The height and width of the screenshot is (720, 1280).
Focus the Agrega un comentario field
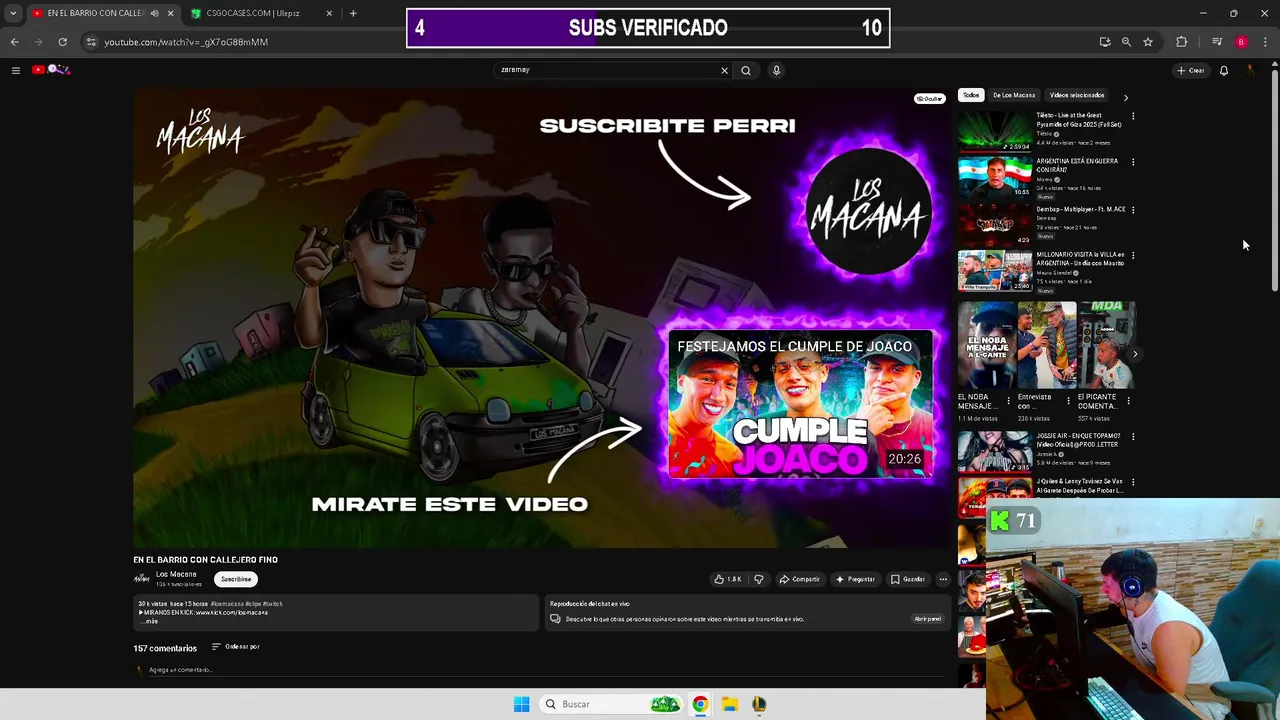545,670
